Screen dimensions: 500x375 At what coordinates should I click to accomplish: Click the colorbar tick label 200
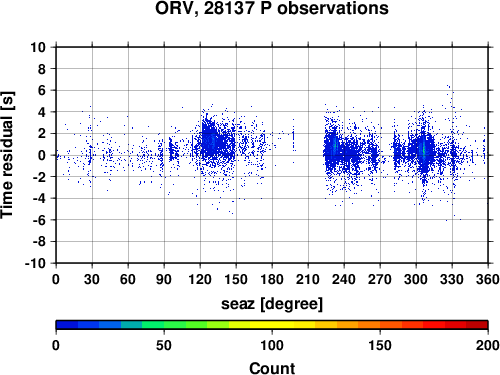click(488, 345)
